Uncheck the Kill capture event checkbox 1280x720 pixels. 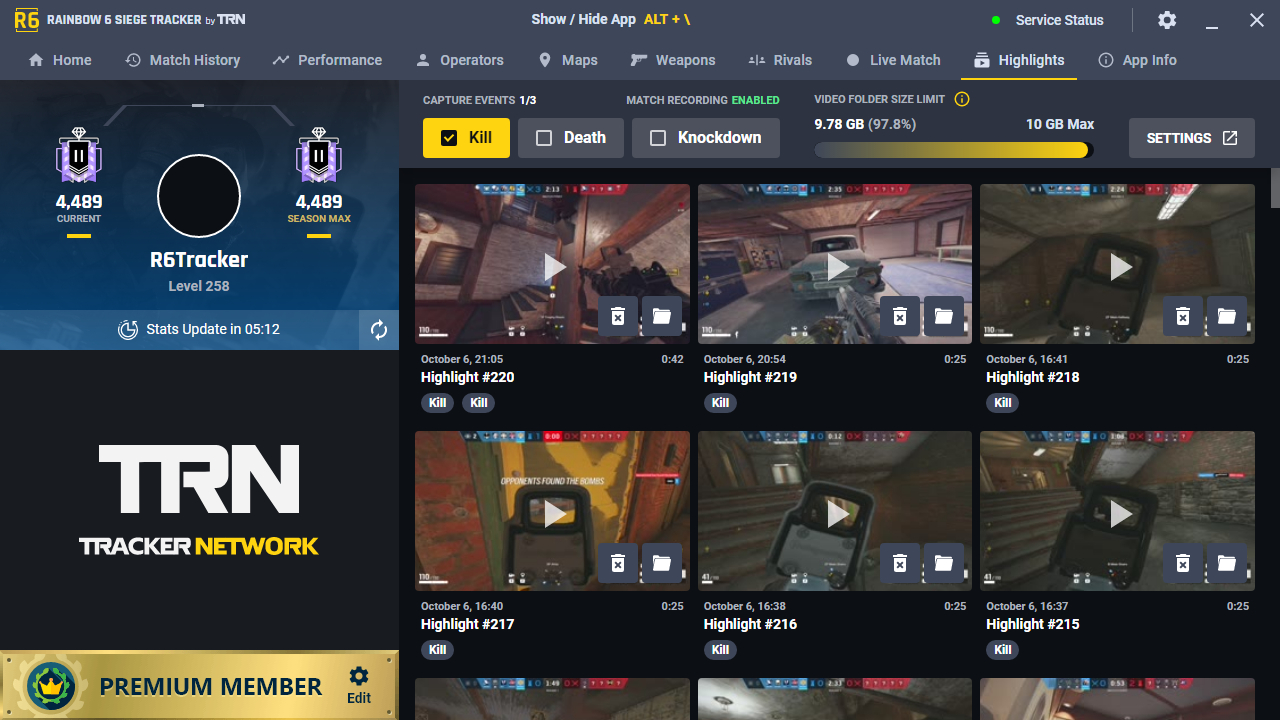(450, 138)
